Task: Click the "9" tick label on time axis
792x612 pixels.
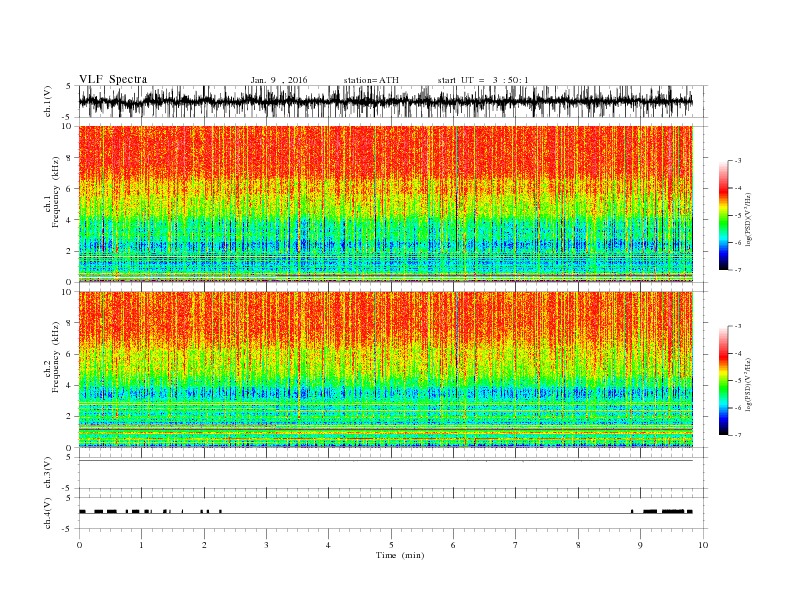Action: click(x=640, y=545)
